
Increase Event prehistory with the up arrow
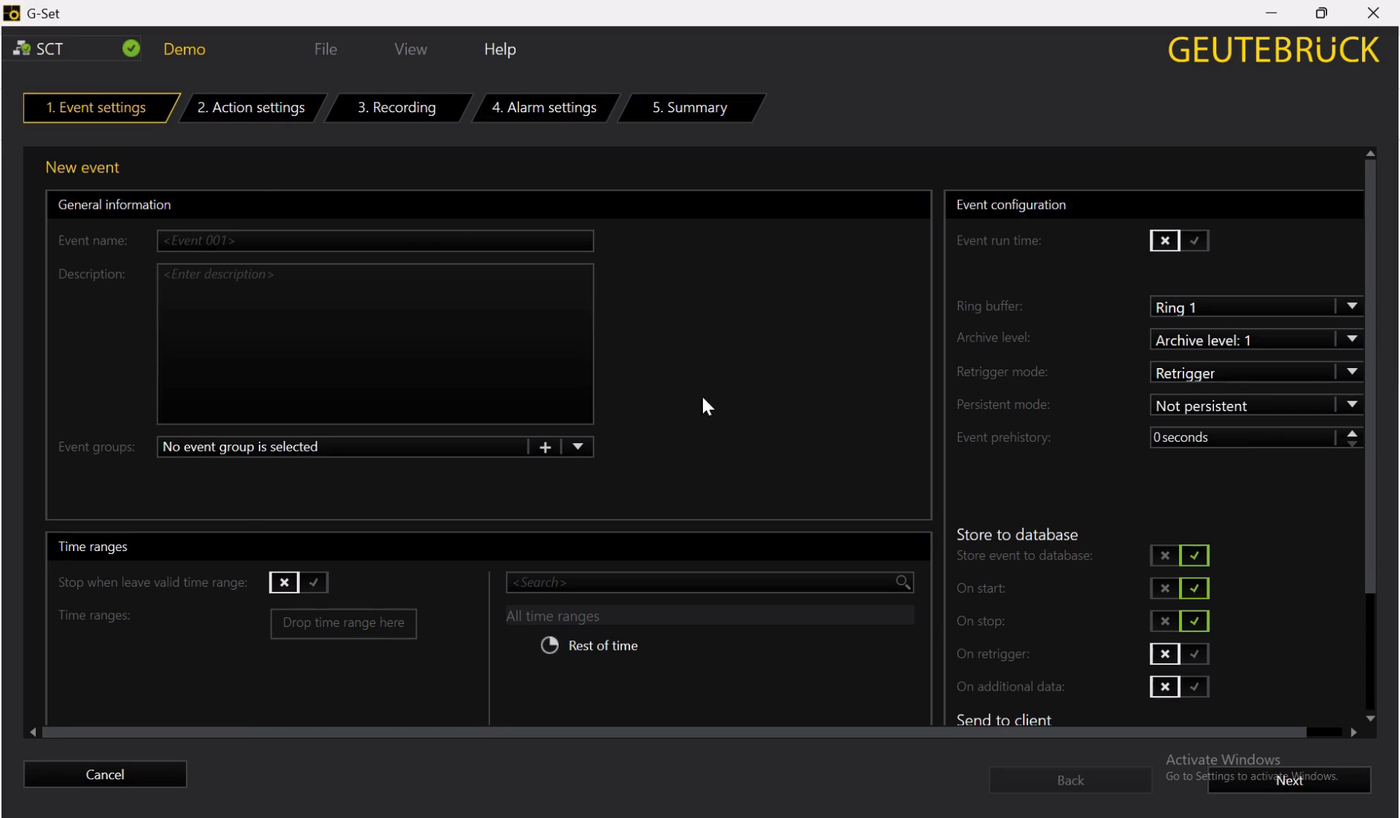pyautogui.click(x=1352, y=433)
